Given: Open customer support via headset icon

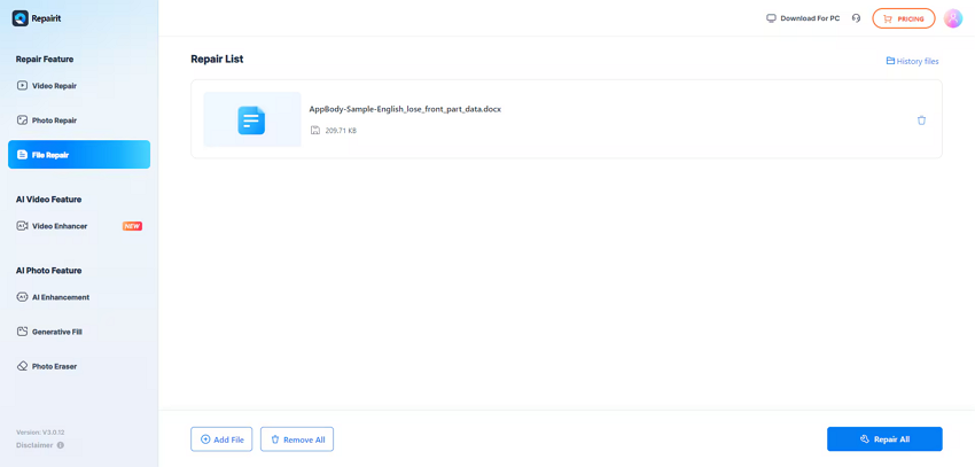Looking at the screenshot, I should pyautogui.click(x=856, y=18).
